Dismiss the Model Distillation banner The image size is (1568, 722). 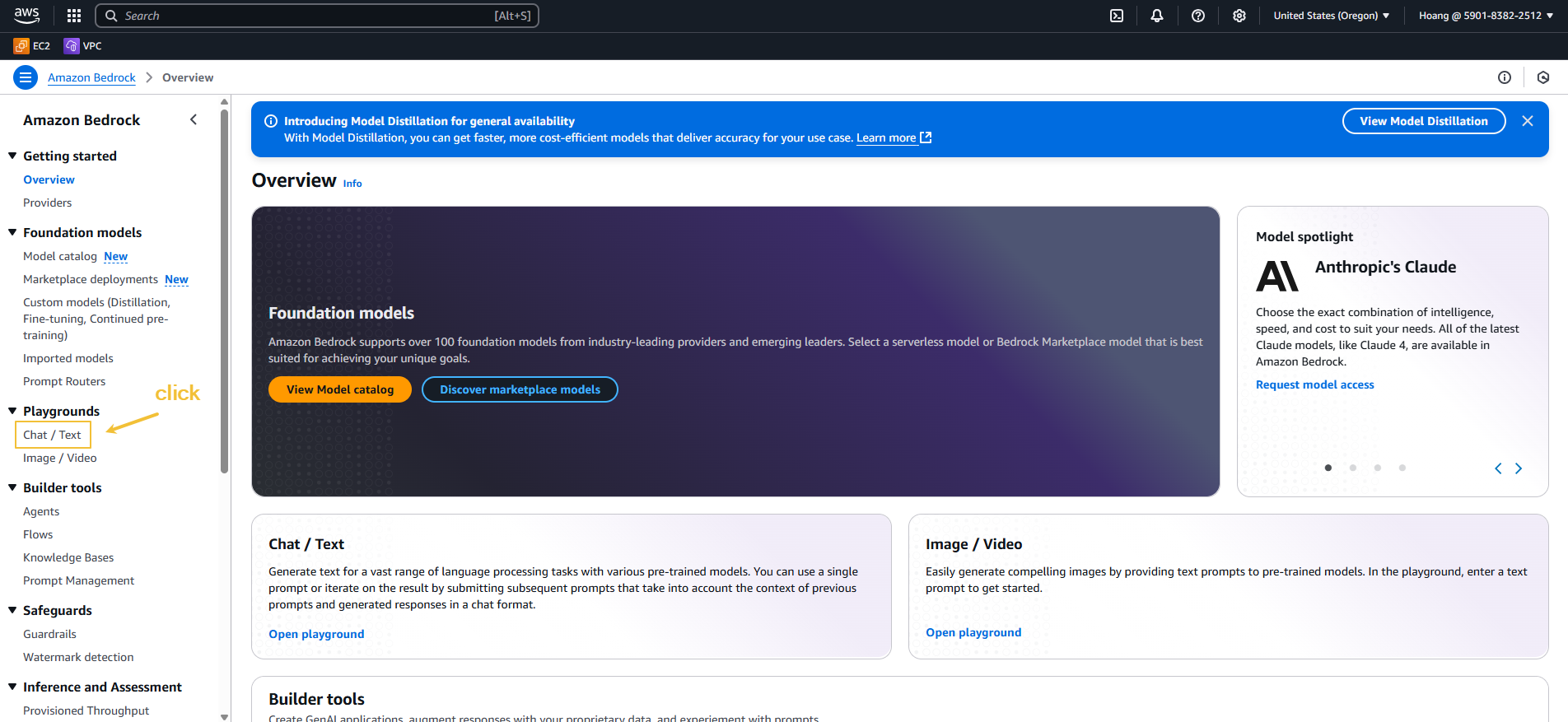tap(1528, 121)
